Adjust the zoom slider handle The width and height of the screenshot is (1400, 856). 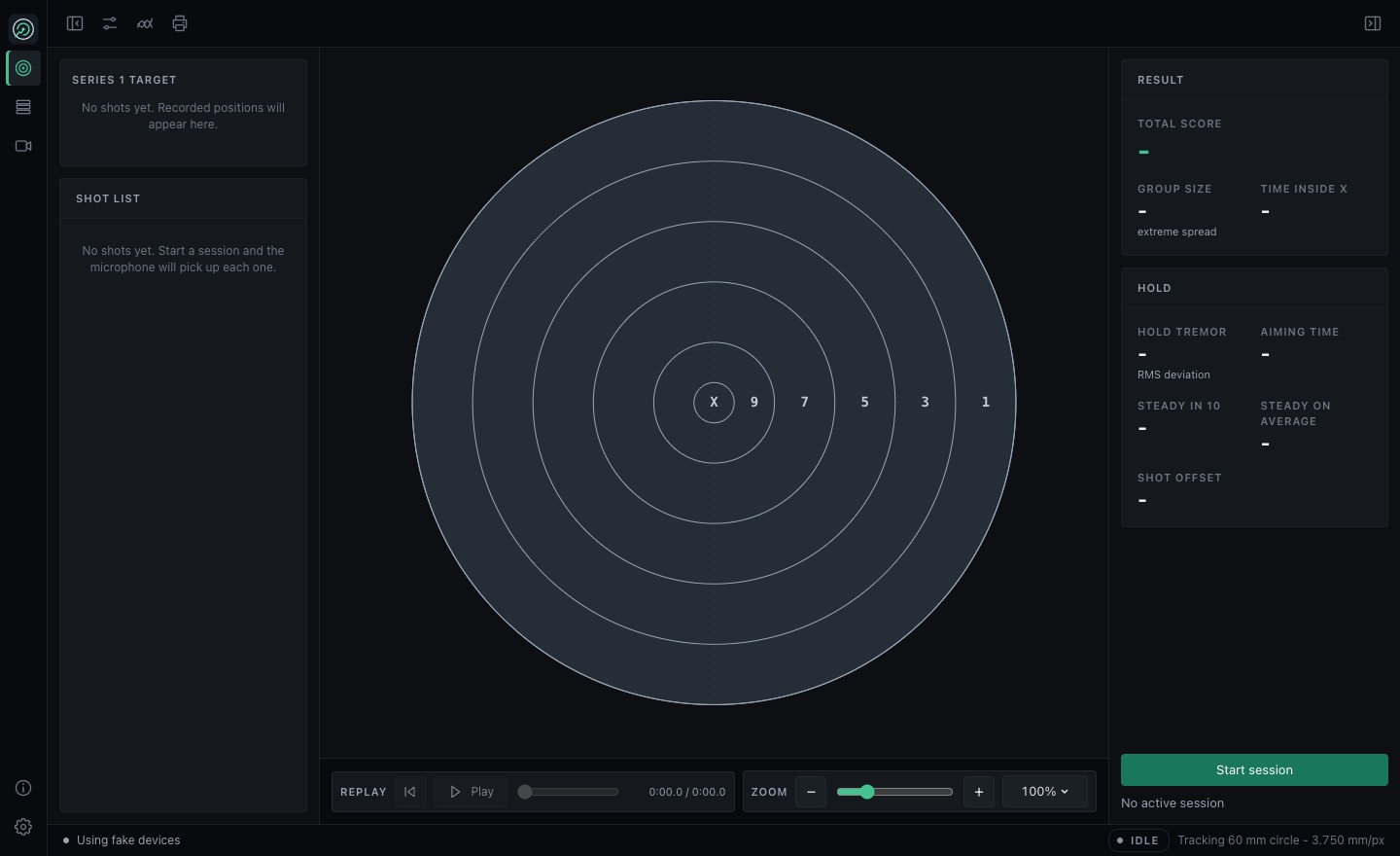click(866, 792)
